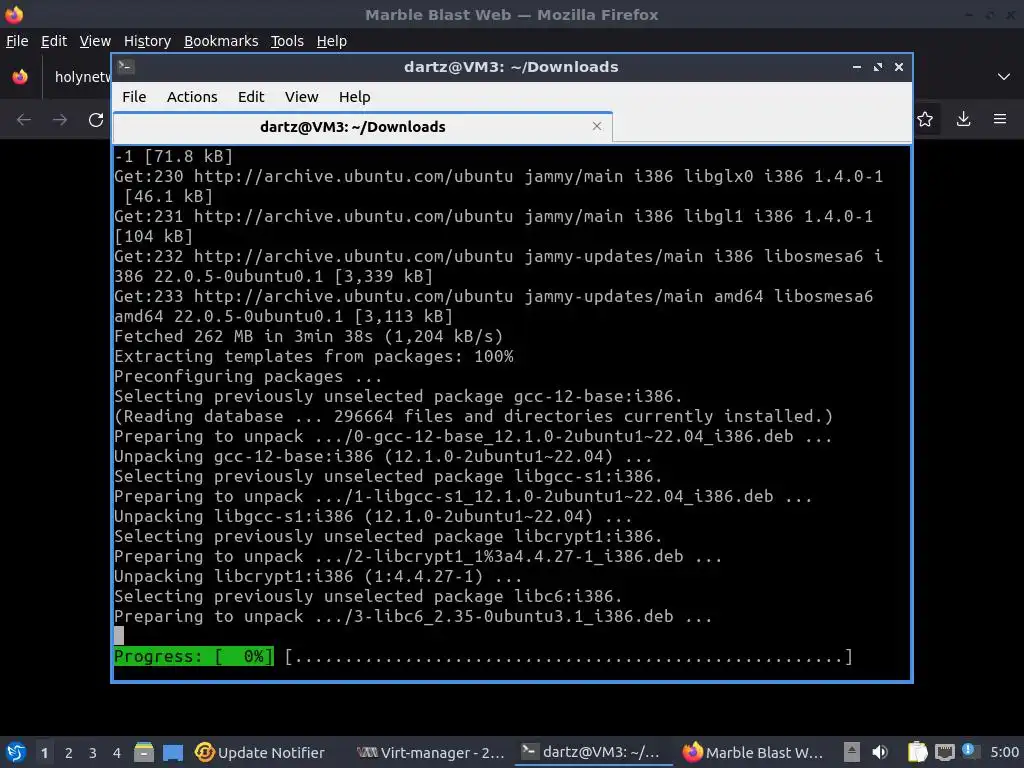Click the Firefox View icon
Viewport: 1024px width, 768px height.
(20, 77)
